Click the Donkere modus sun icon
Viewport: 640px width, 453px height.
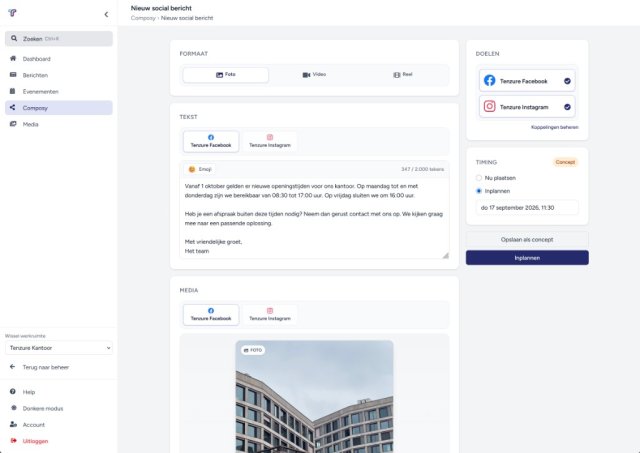click(x=13, y=408)
